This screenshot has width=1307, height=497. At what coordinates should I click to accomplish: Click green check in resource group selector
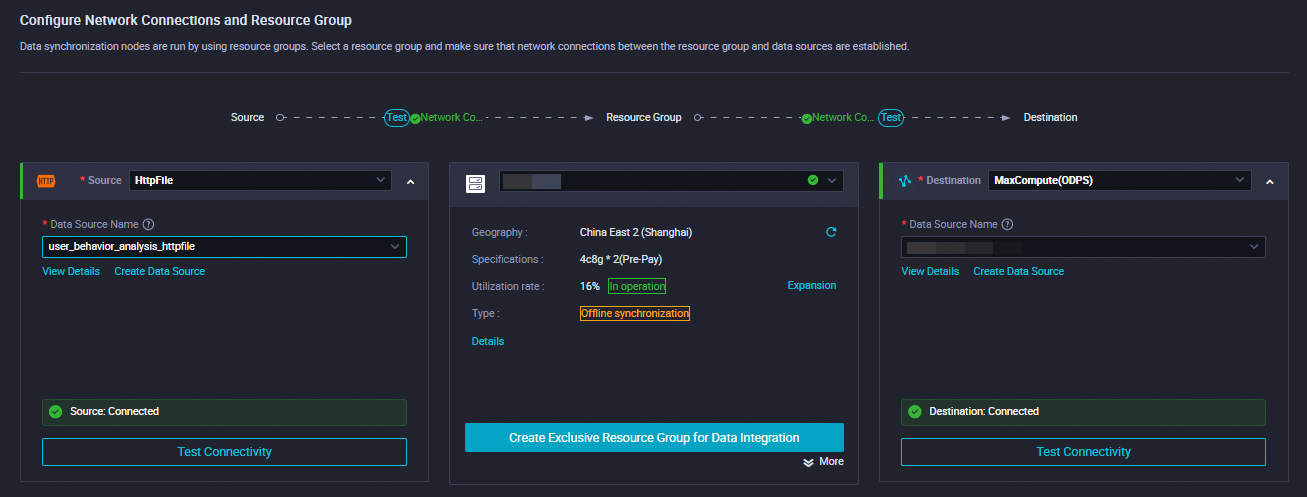[x=813, y=181]
